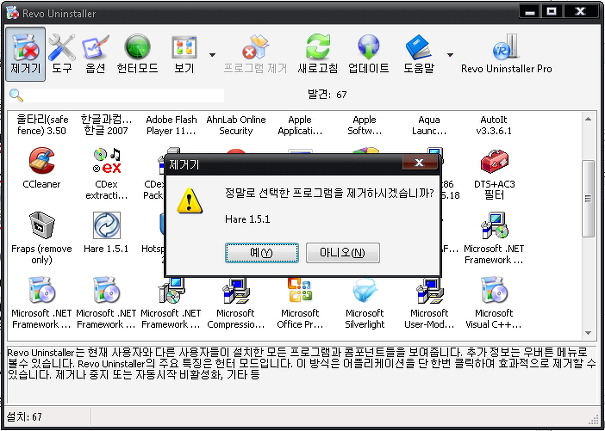Click scrollbar up arrow in program list
Viewport: 605px width, 431px height.
coord(588,119)
